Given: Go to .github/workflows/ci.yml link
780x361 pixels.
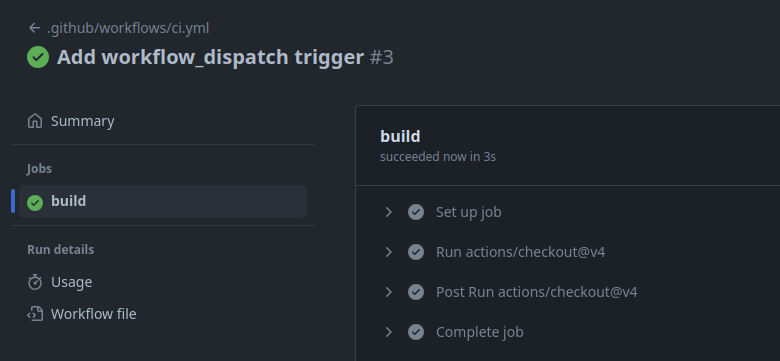Looking at the screenshot, I should pyautogui.click(x=128, y=28).
